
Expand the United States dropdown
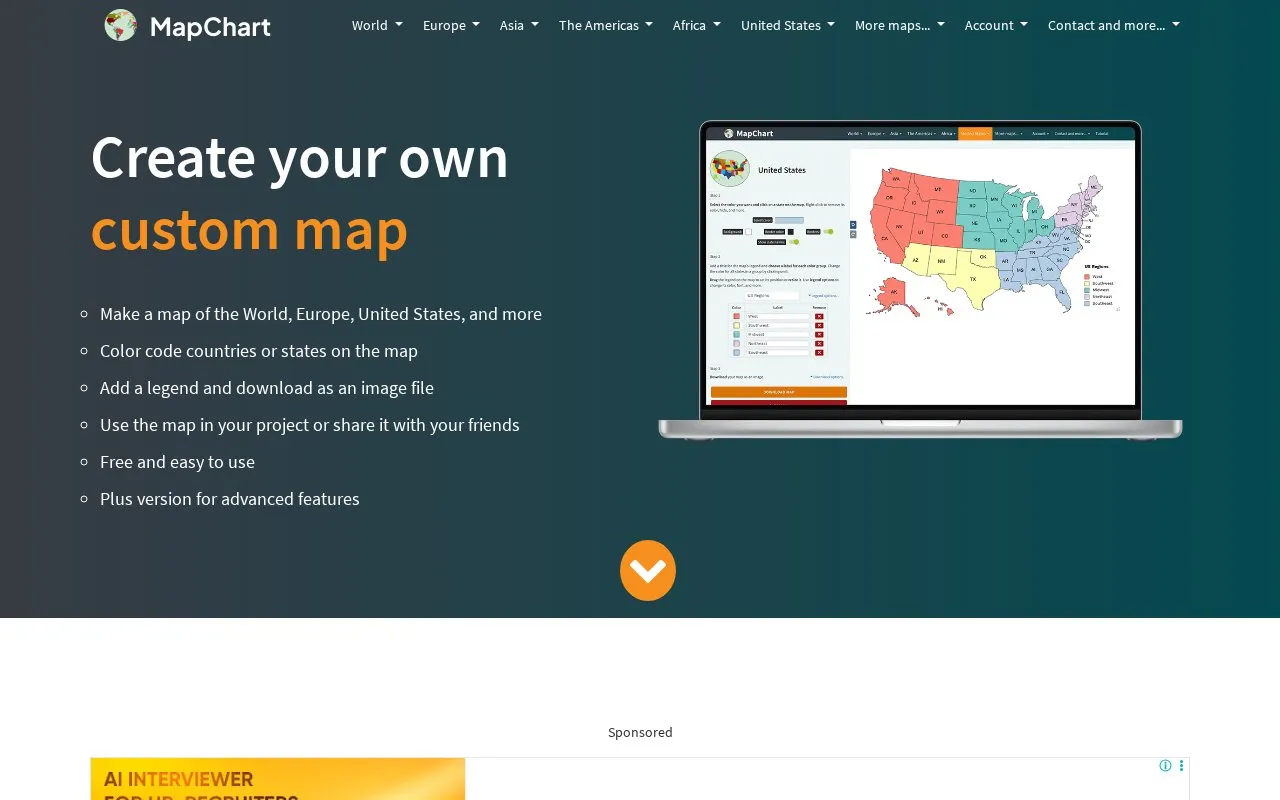point(788,25)
